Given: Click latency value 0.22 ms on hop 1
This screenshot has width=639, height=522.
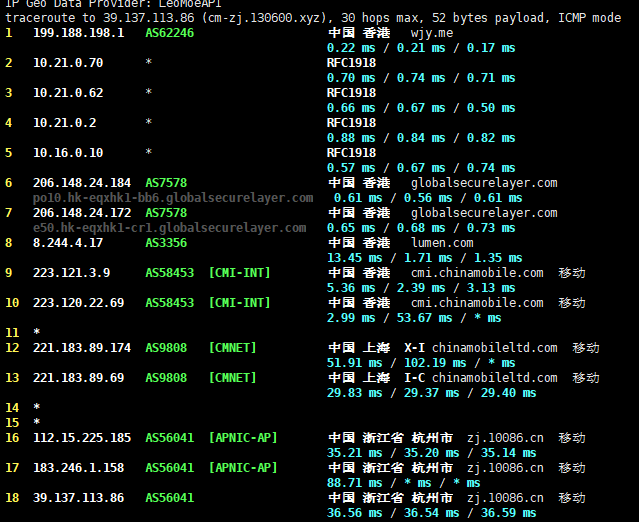Looking at the screenshot, I should (x=351, y=48).
